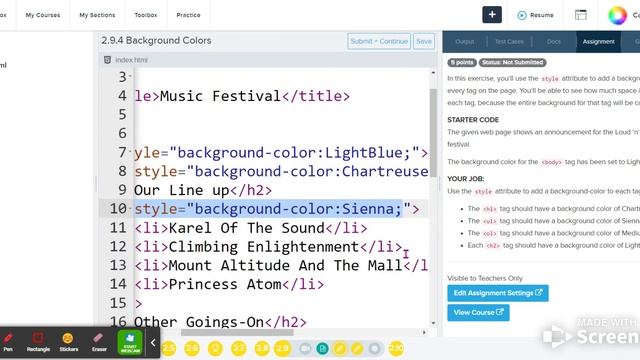Screen dimensions: 640x360
Task: Switch to the Test Cases tab
Action: click(509, 42)
